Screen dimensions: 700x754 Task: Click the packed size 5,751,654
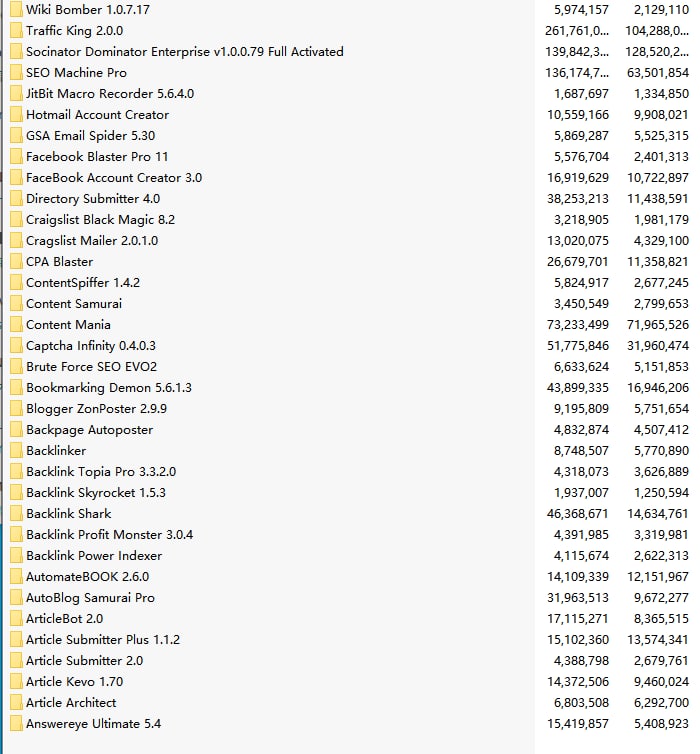pos(661,408)
